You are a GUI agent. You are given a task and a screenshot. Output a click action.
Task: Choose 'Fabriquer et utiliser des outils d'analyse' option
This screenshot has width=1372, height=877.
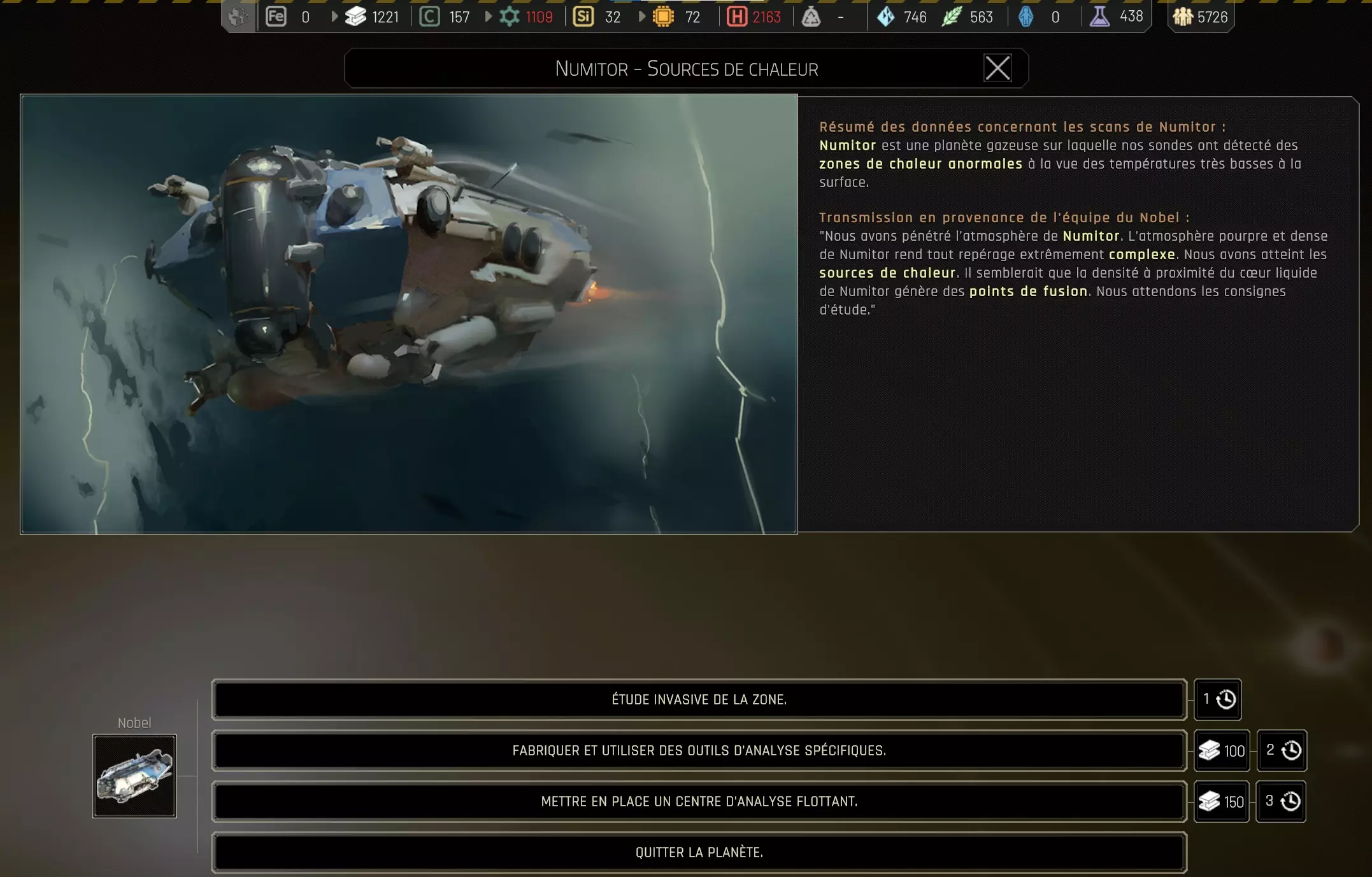(x=699, y=750)
